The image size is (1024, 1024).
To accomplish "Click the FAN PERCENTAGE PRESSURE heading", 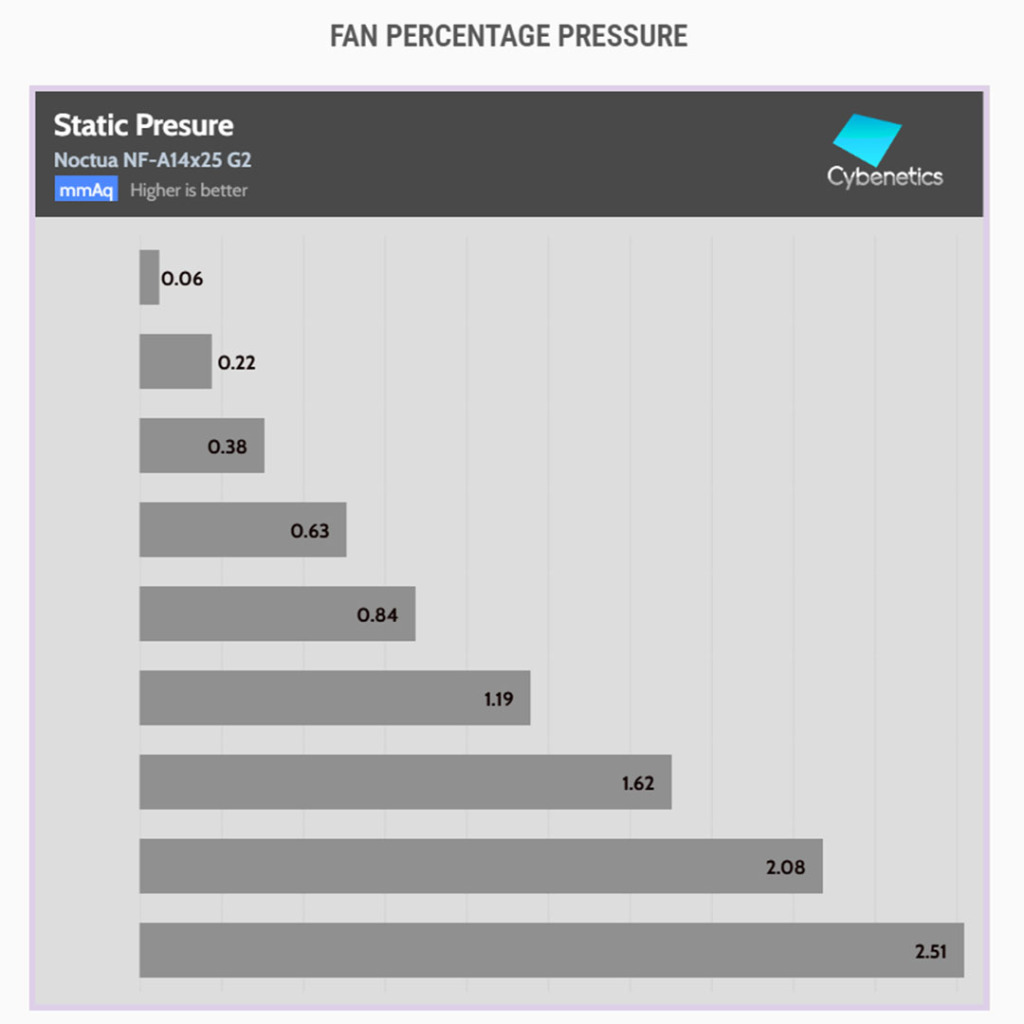I will [509, 37].
